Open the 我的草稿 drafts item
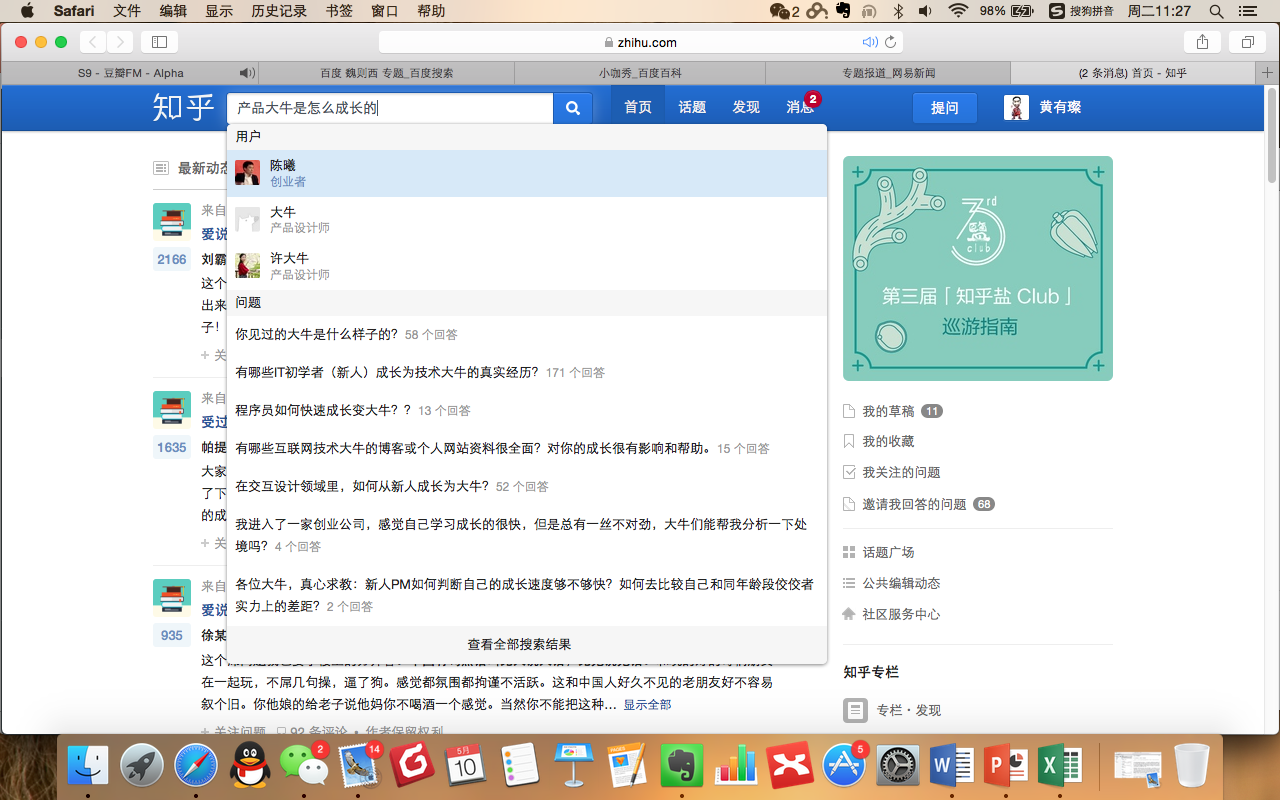Image resolution: width=1280 pixels, height=800 pixels. (x=889, y=411)
